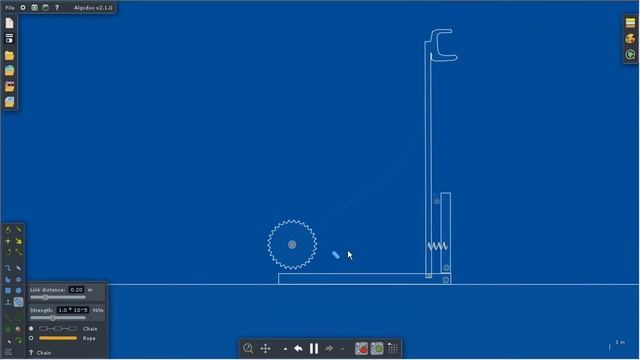Select the Plane tool in the toolbox
The height and width of the screenshot is (360, 640).
tap(8, 302)
